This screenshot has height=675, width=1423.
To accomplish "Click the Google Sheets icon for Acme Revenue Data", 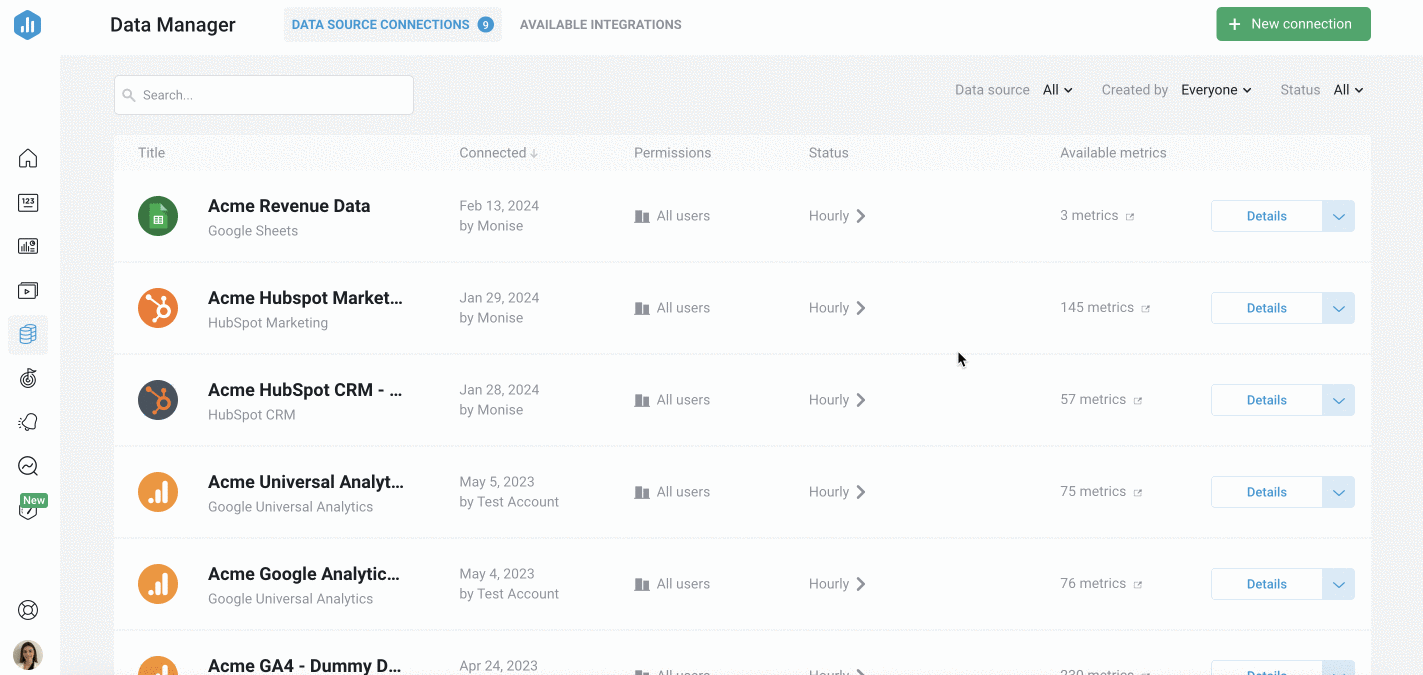I will (158, 216).
